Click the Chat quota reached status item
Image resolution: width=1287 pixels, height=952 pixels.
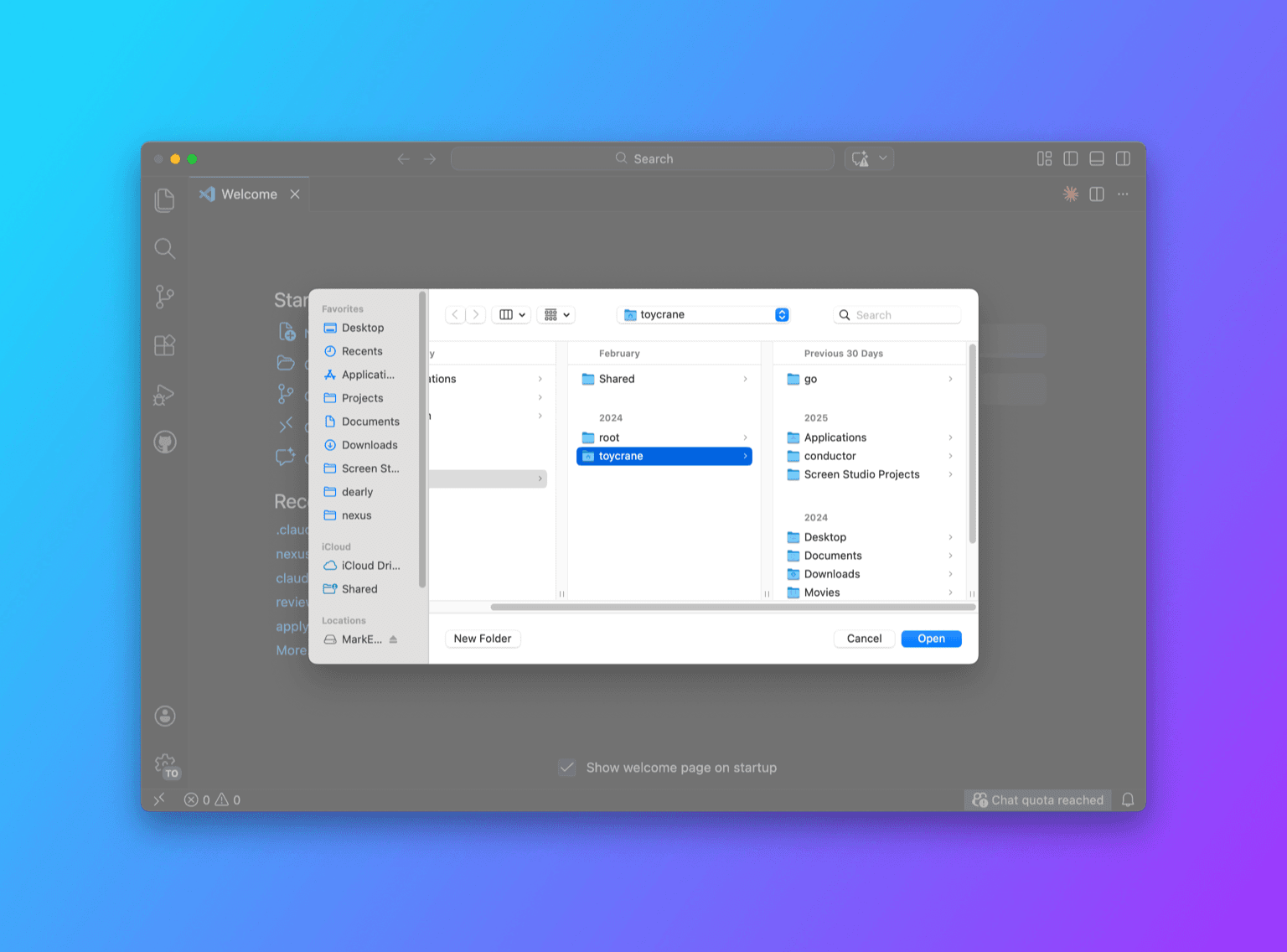(x=1037, y=799)
